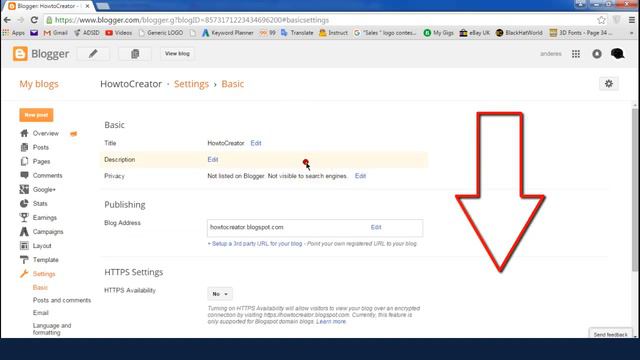Select Basic under Settings
Viewport: 640px width, 360px height.
point(40,287)
